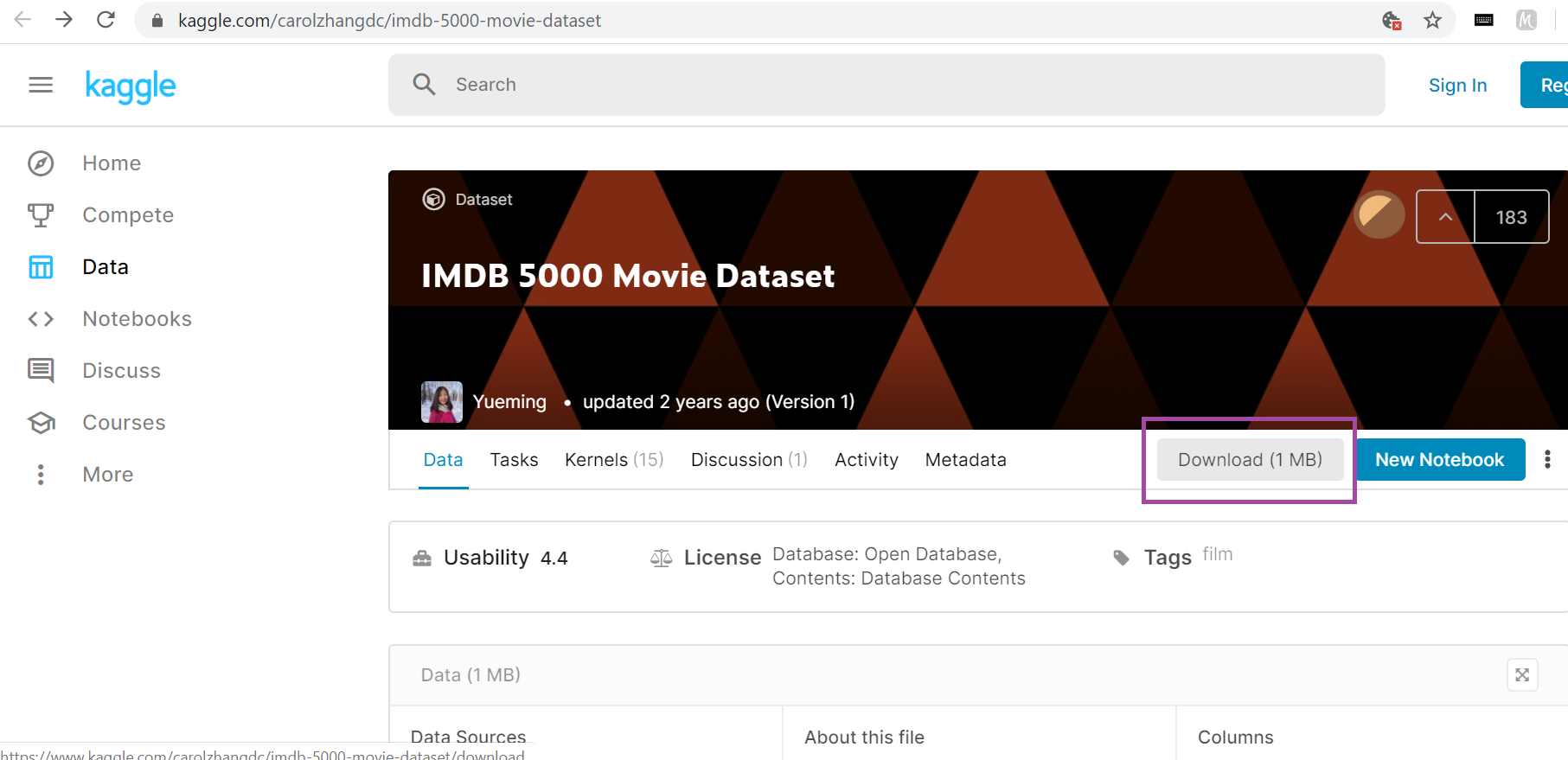The image size is (1568, 760).
Task: Click the Discuss comment icon
Action: click(x=41, y=371)
